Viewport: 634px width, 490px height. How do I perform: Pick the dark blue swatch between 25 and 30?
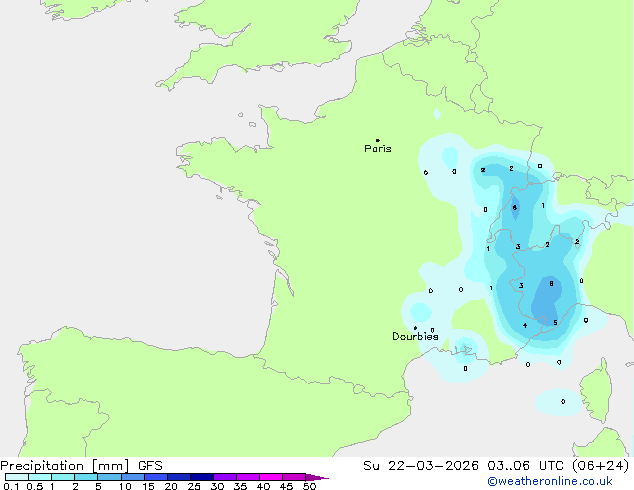coord(202,477)
